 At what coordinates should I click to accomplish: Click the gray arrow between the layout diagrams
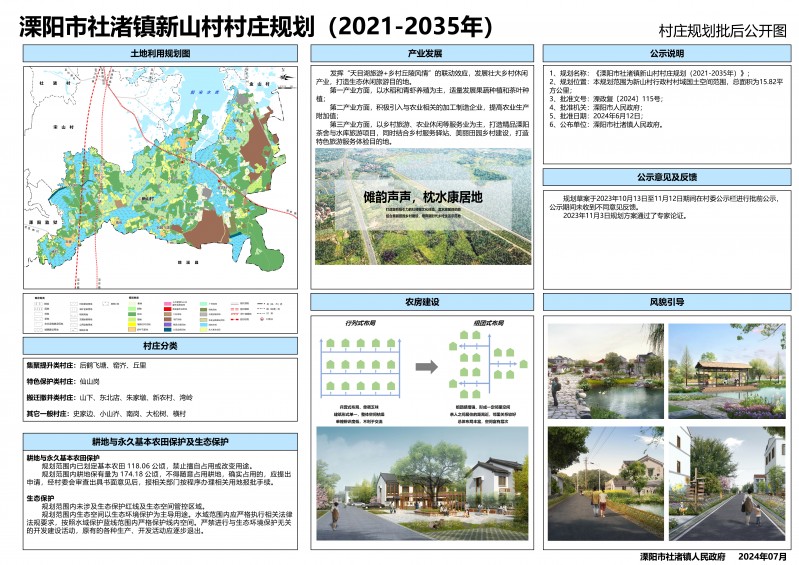point(427,366)
